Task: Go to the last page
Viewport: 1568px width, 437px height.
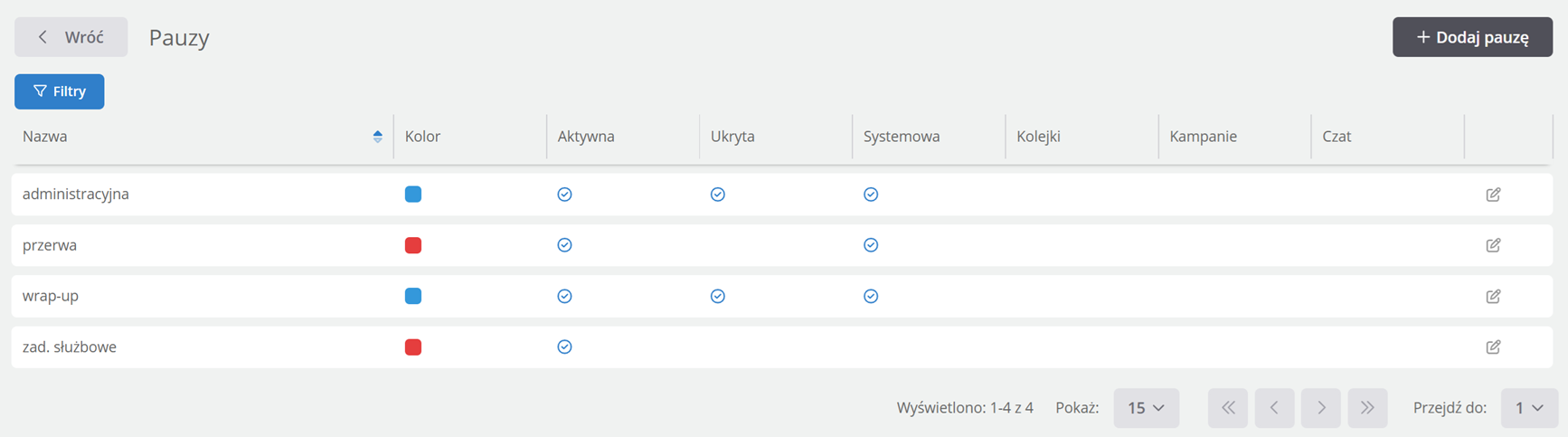Action: (1367, 408)
